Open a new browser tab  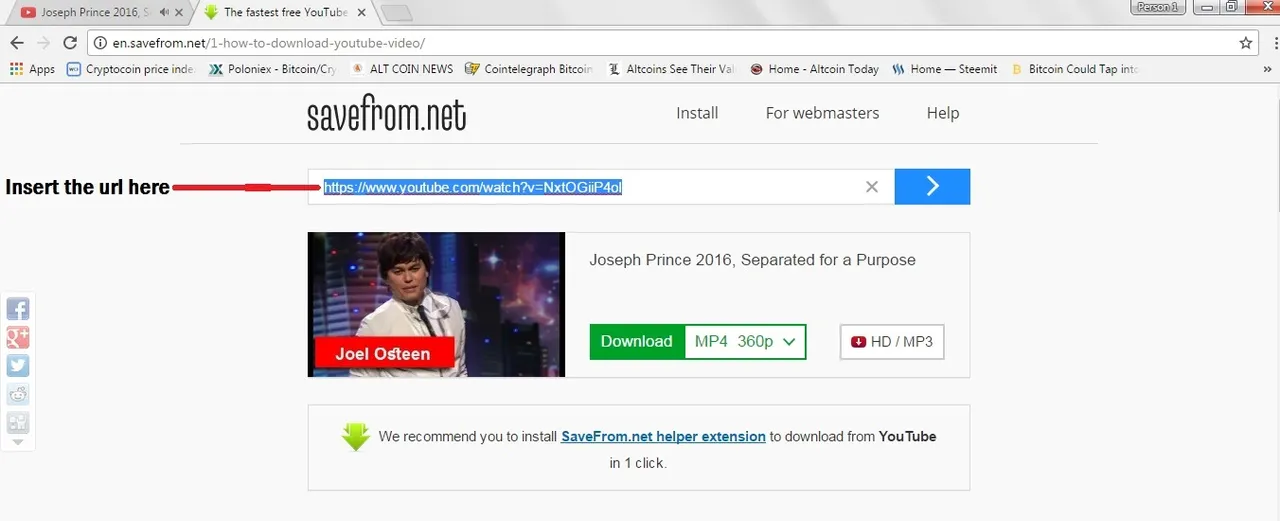pos(397,13)
